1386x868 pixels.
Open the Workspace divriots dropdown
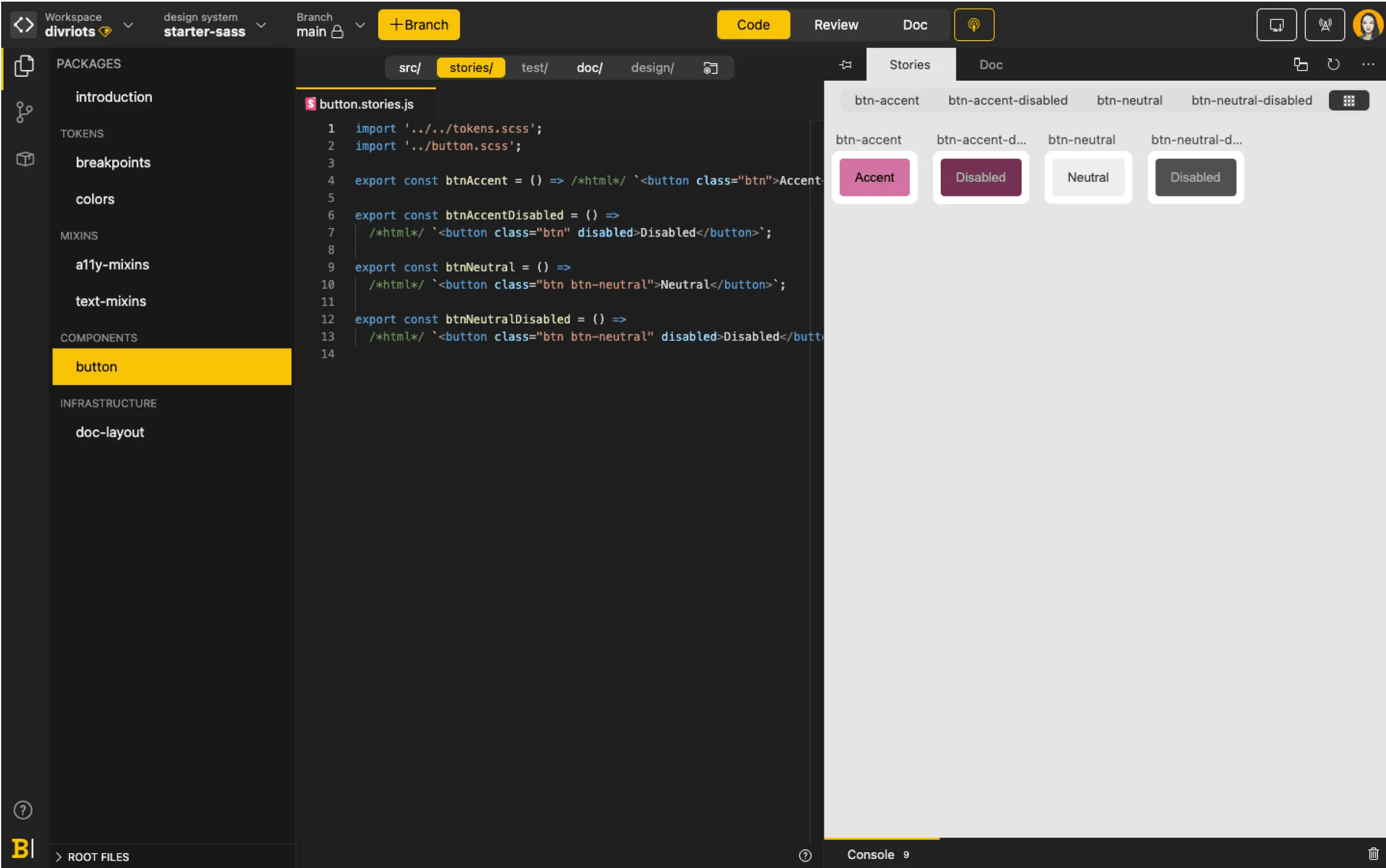pyautogui.click(x=128, y=25)
